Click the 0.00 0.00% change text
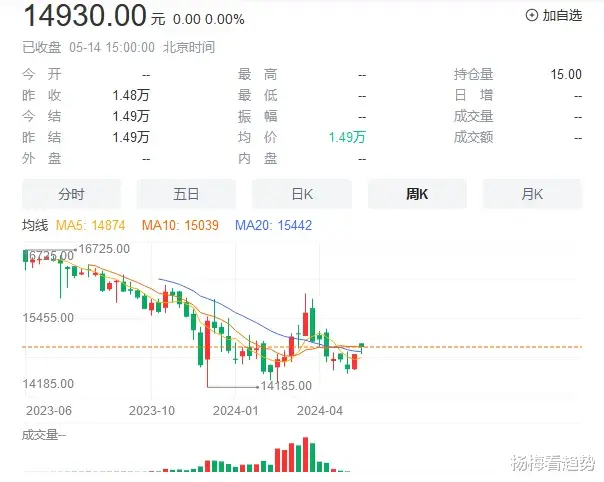Image resolution: width=604 pixels, height=482 pixels. click(x=208, y=19)
